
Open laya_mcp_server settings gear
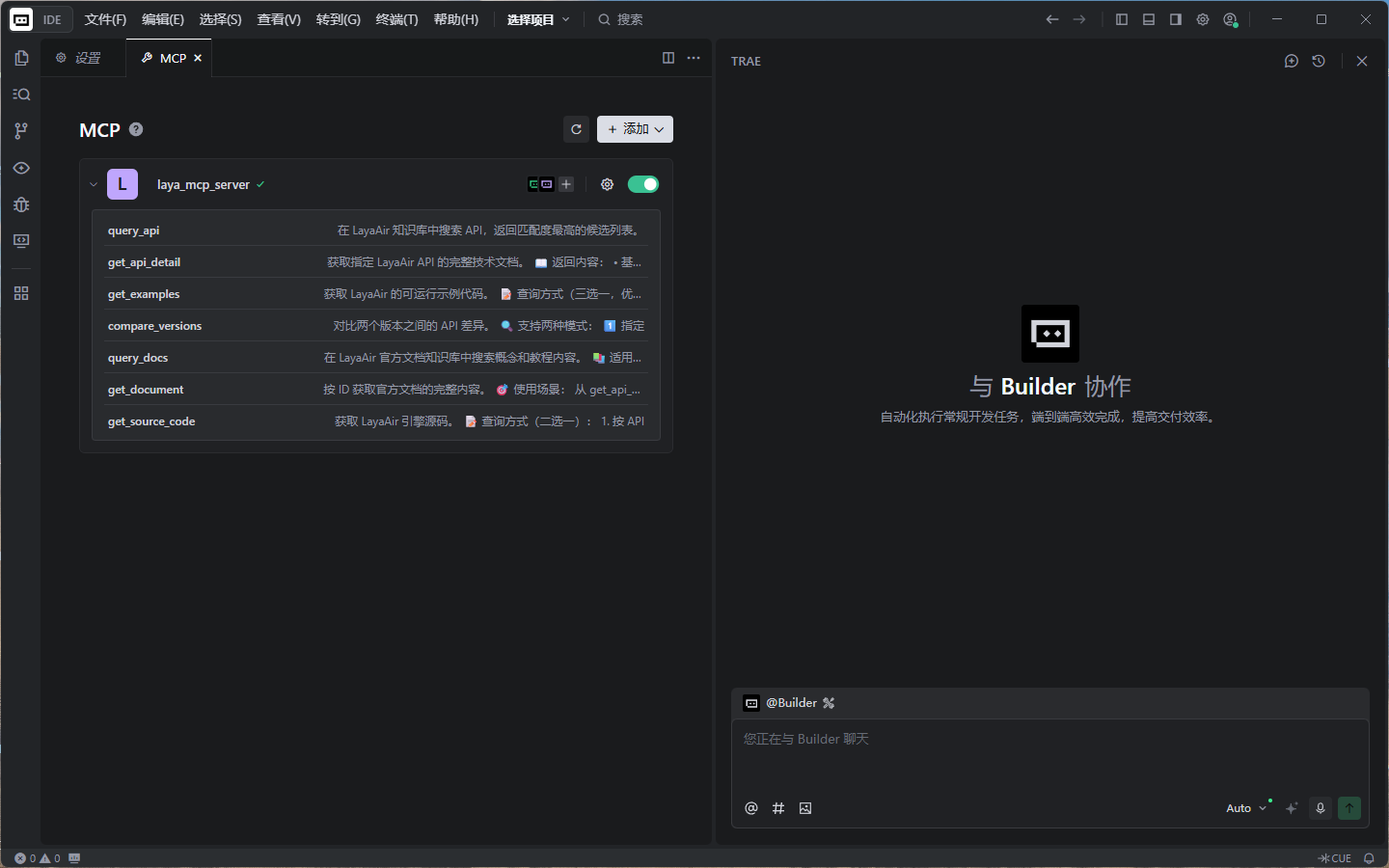tap(607, 184)
